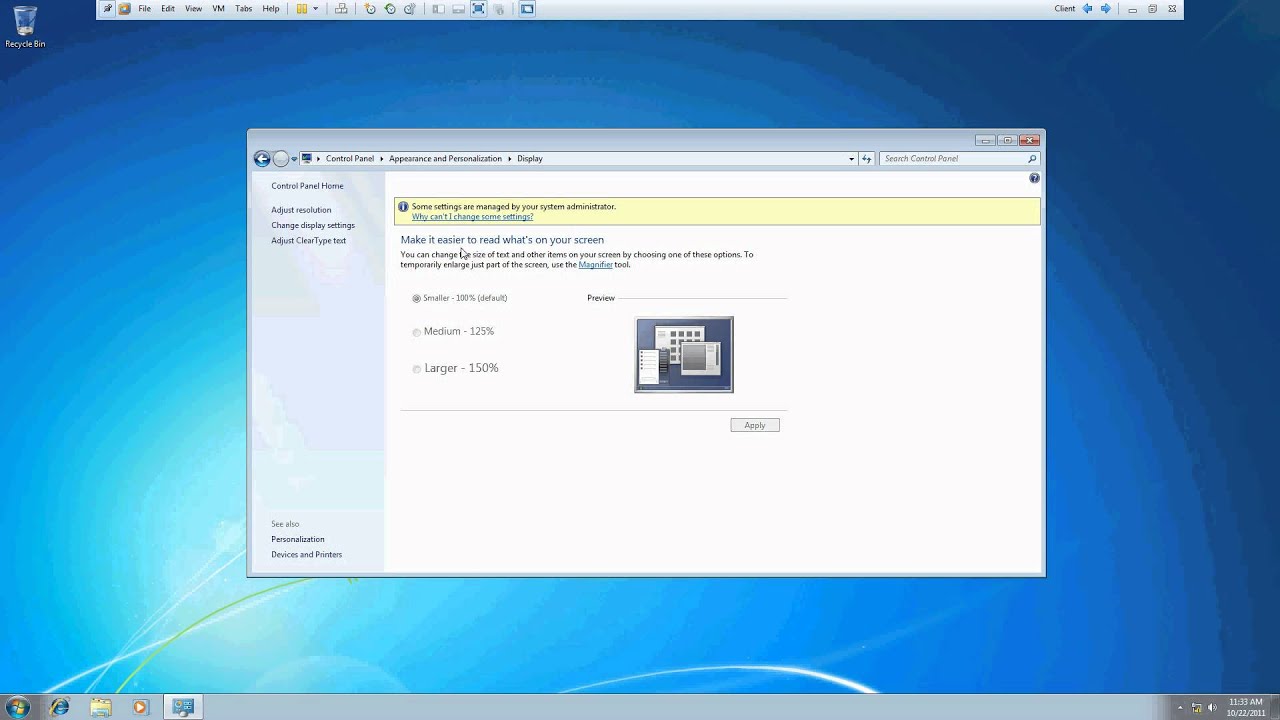Open the Recycle Bin desktop icon
1280x720 pixels.
pos(25,26)
